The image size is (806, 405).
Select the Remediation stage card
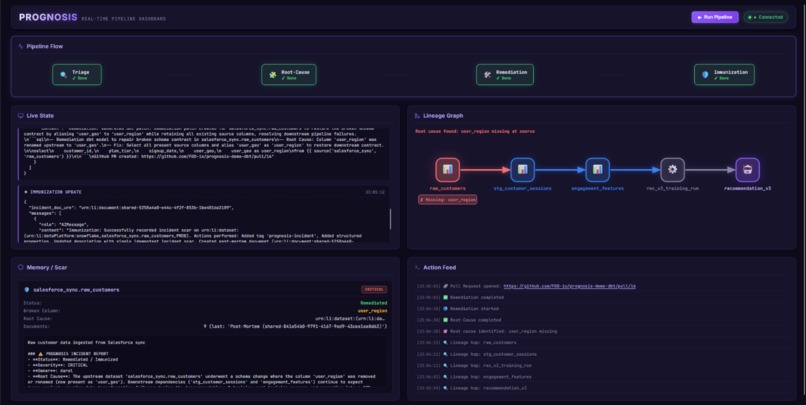point(504,75)
